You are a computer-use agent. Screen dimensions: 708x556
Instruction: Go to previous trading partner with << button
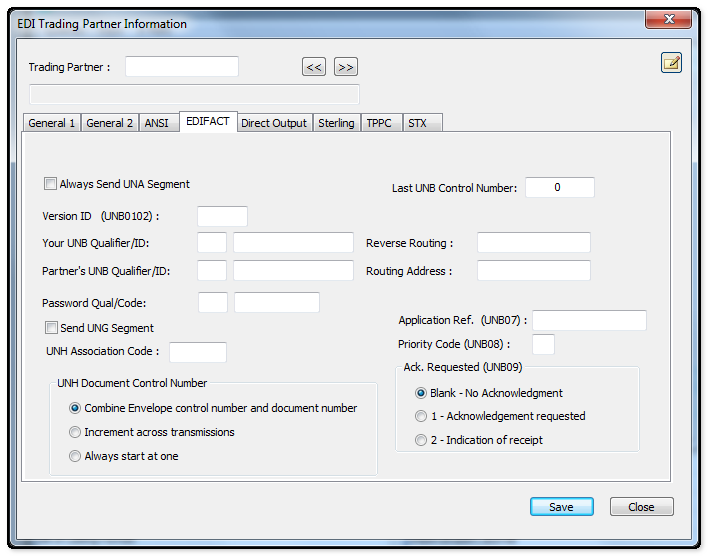(x=314, y=67)
